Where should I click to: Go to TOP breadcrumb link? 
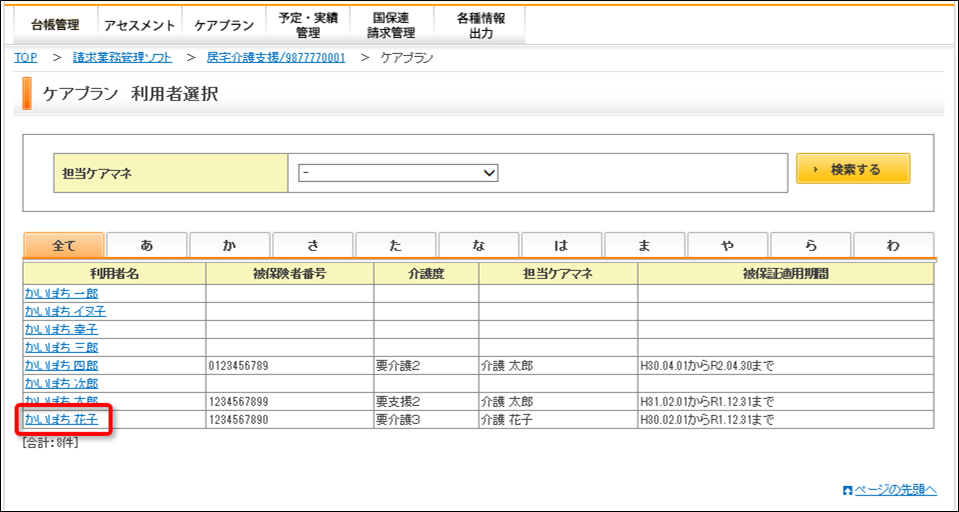[x=26, y=58]
